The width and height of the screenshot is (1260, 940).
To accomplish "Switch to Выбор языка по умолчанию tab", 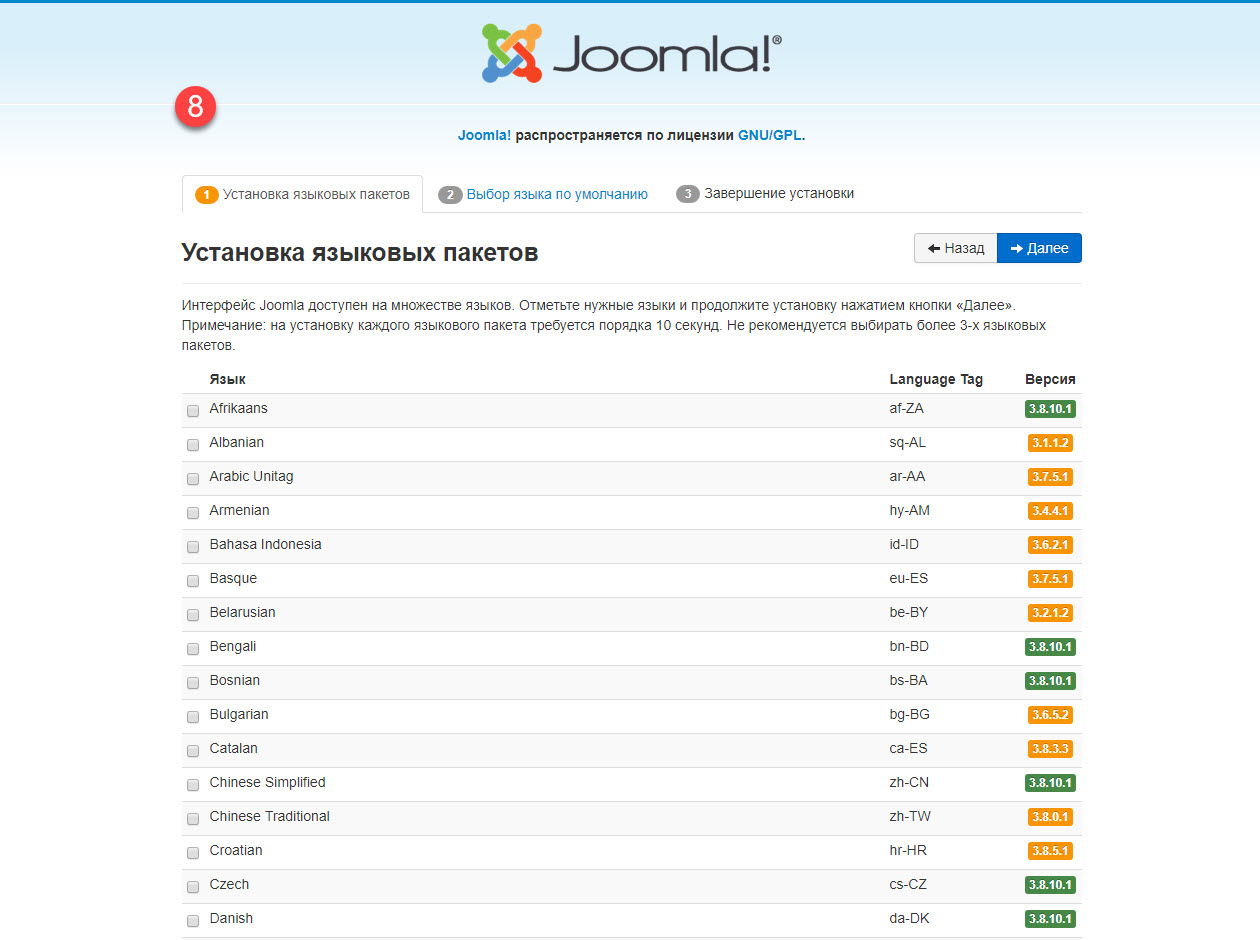I will tap(543, 194).
